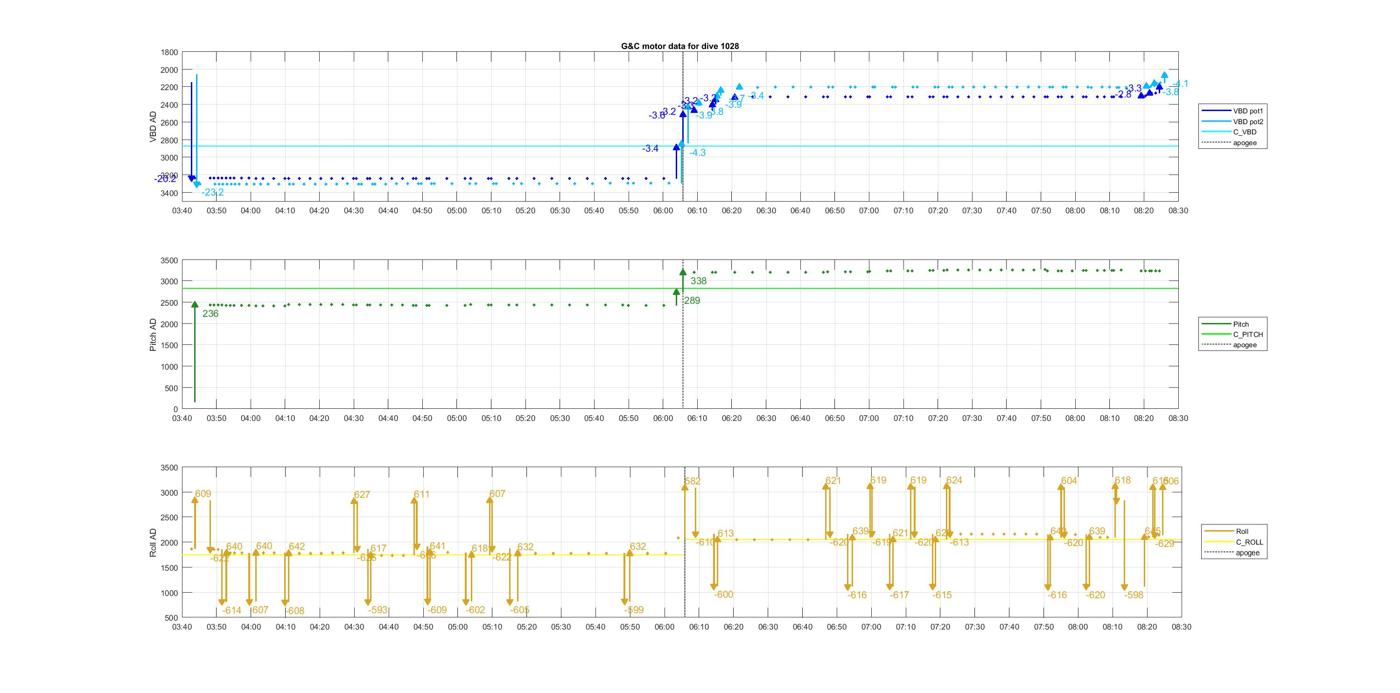Click the '611' roll value label
Viewport: 1400px width, 693px height.
pyautogui.click(x=422, y=494)
